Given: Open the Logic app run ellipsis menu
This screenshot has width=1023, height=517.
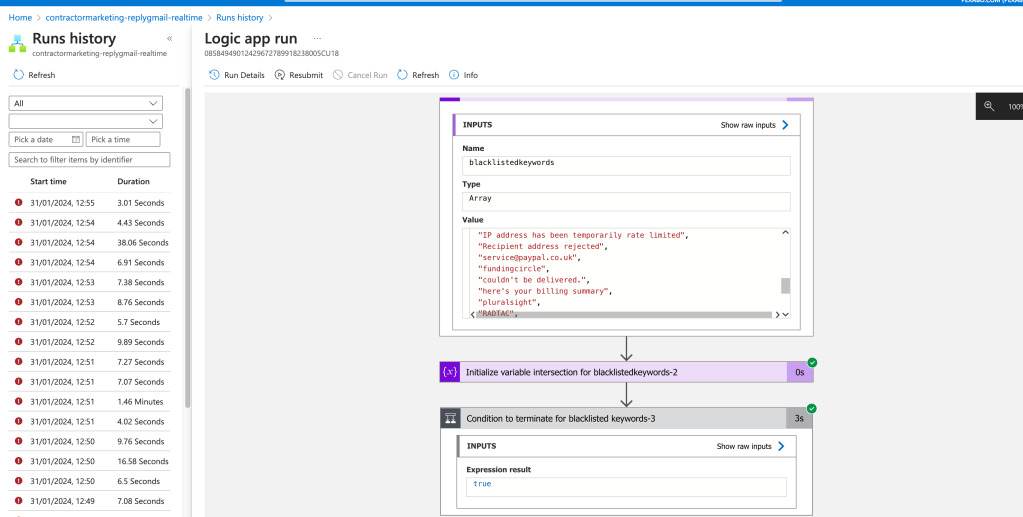Looking at the screenshot, I should 317,39.
